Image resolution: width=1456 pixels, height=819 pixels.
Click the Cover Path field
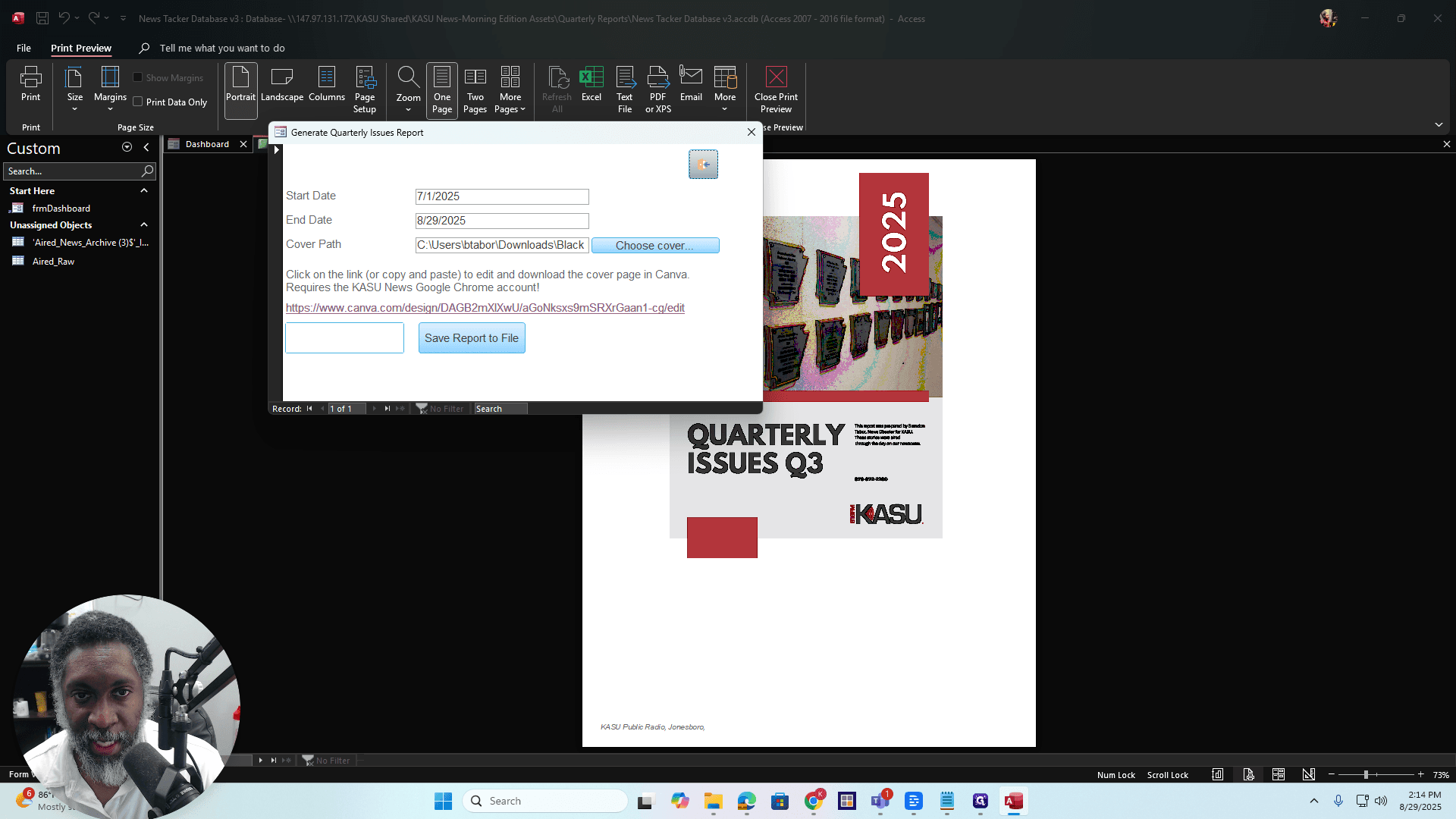(502, 245)
